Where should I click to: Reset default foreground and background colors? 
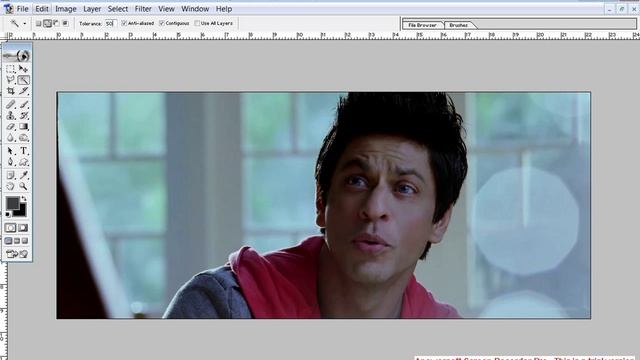(x=8, y=214)
